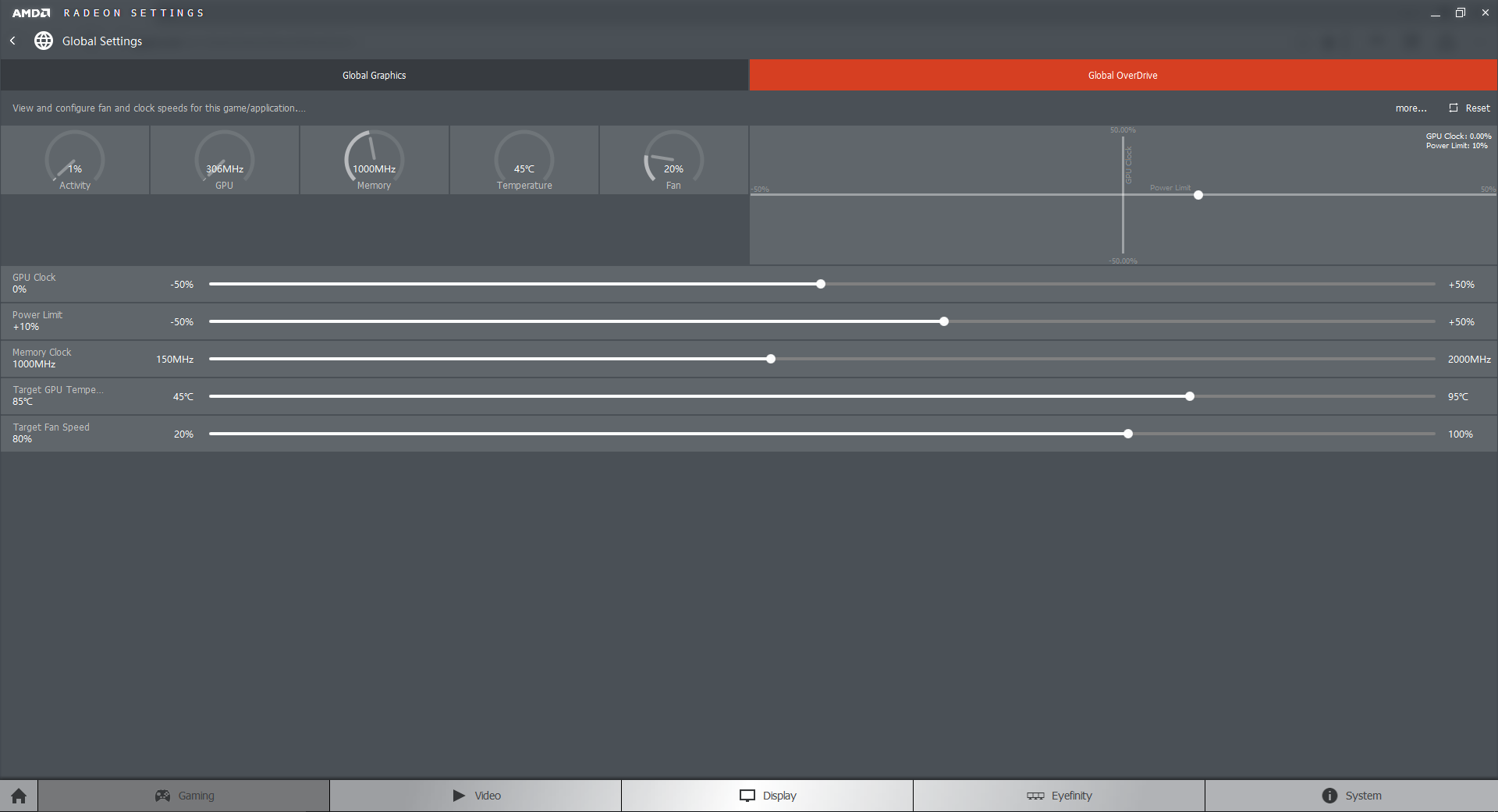Click the Power Limit slider handle
This screenshot has height=812, width=1498.
944,321
